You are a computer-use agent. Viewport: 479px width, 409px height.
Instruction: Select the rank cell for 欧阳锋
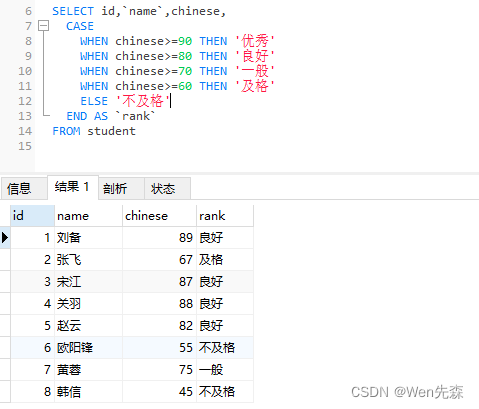[x=225, y=348]
